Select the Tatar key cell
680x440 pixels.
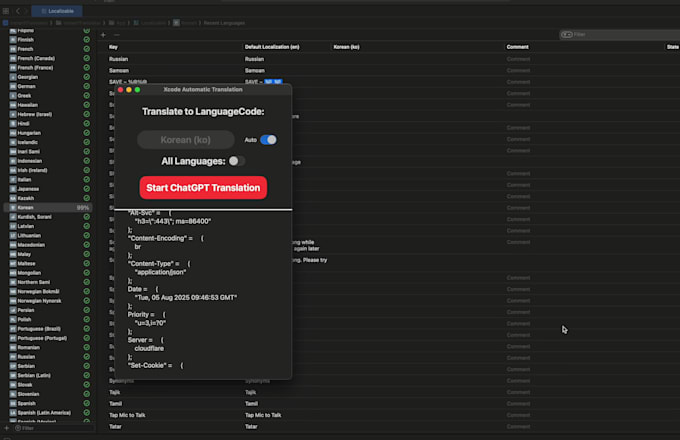click(115, 427)
